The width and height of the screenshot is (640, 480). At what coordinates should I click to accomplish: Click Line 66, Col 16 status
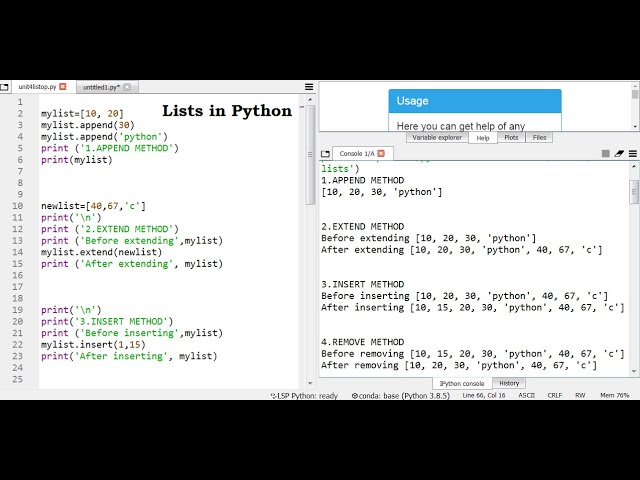point(484,396)
